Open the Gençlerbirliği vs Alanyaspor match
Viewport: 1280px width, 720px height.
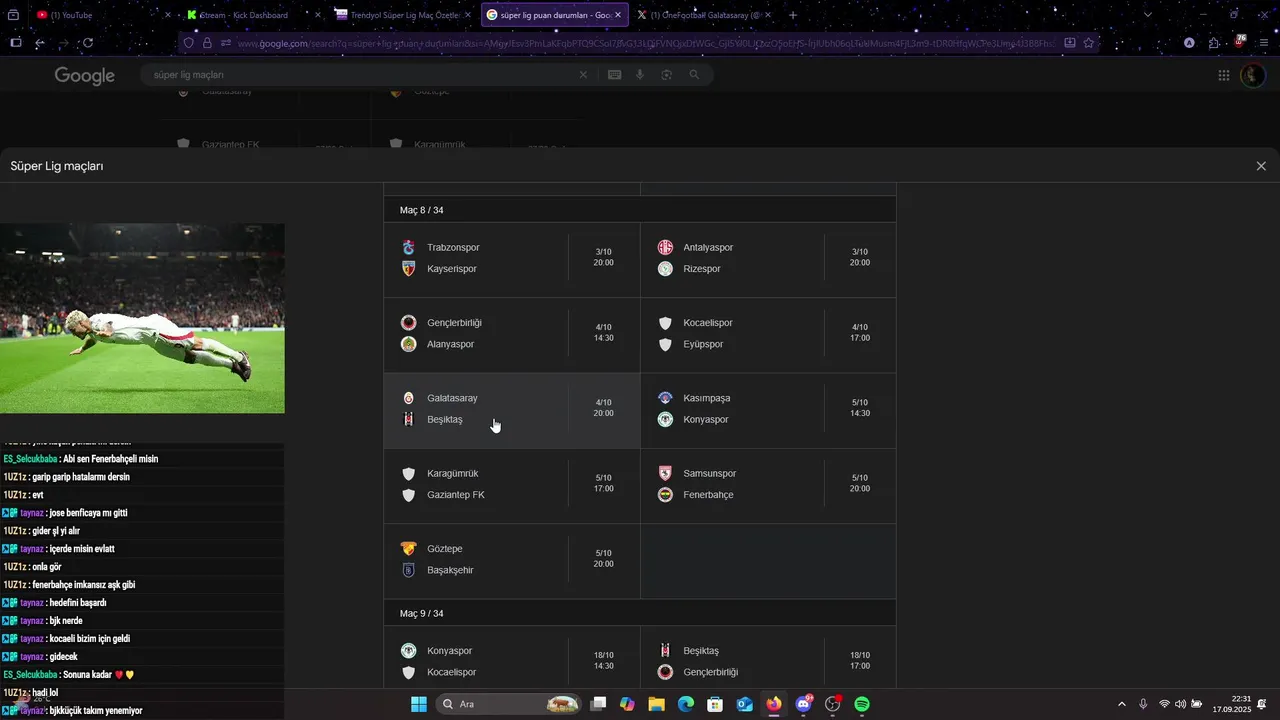512,334
